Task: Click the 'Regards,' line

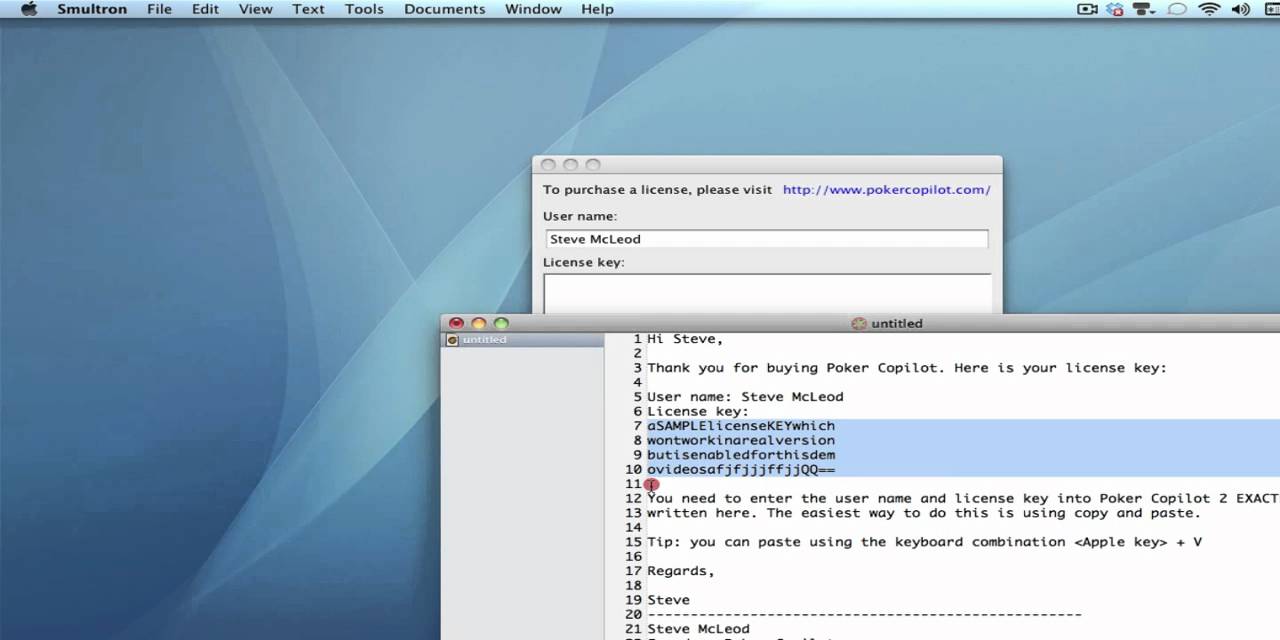Action: coord(681,571)
